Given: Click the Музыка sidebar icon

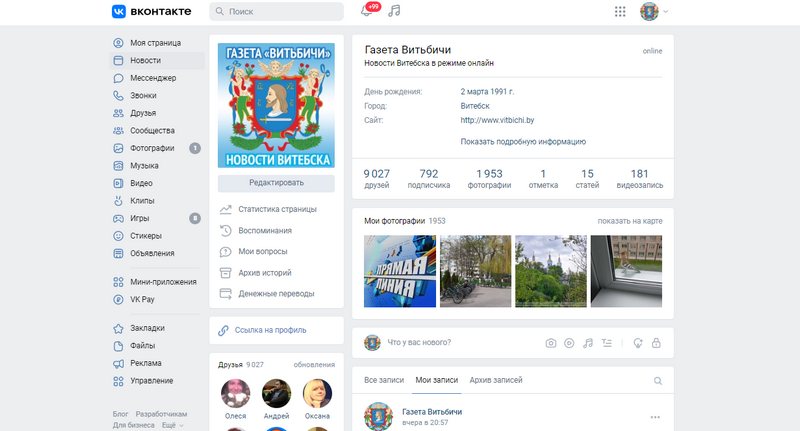Looking at the screenshot, I should point(118,166).
